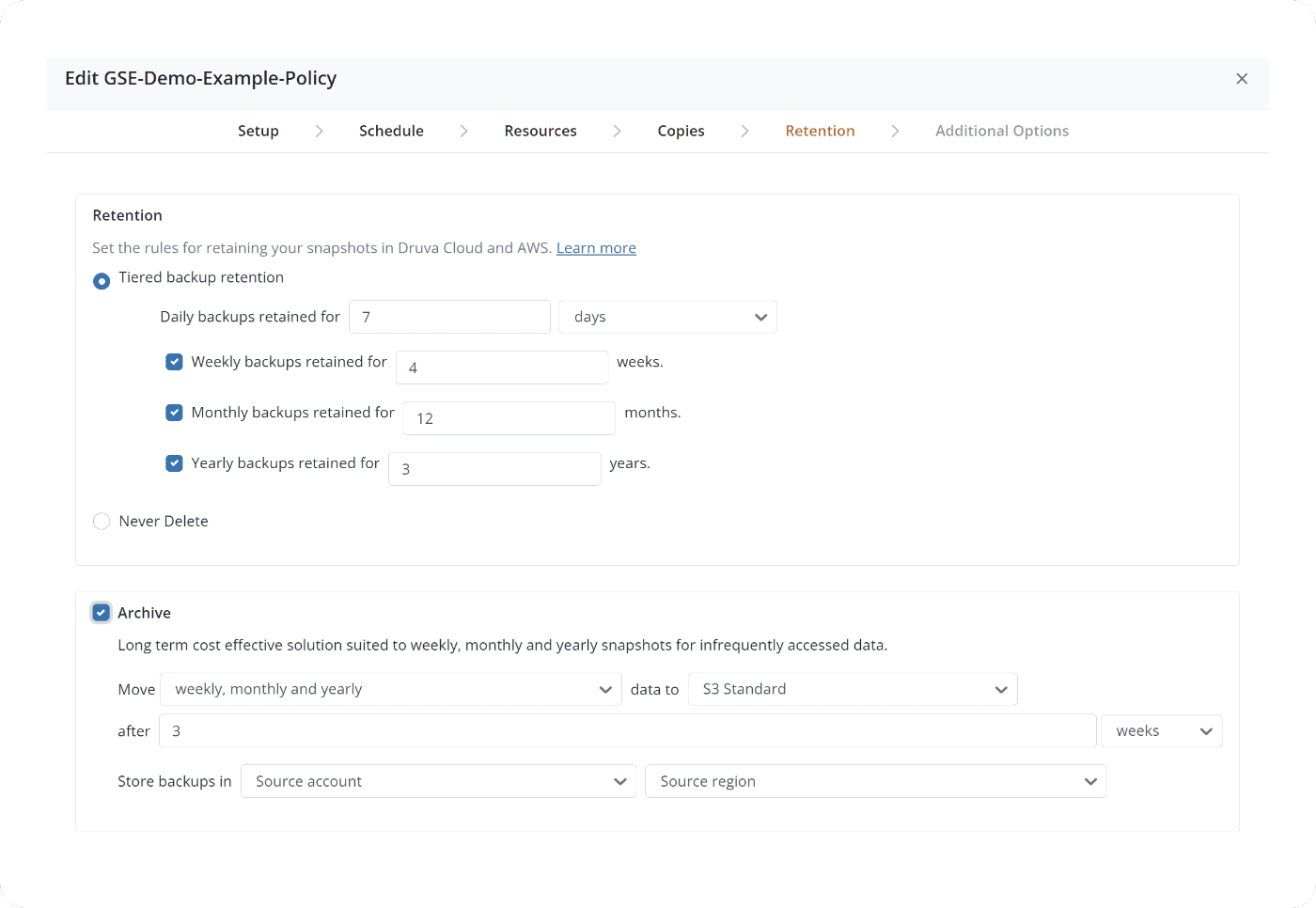
Task: Expand the Source account dropdown
Action: 438,781
